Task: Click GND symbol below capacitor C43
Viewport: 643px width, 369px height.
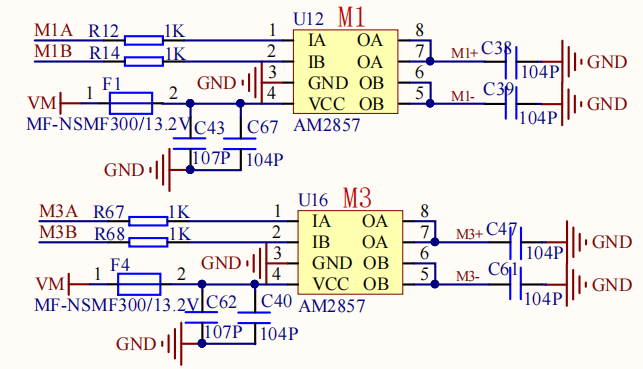Action: pos(160,170)
